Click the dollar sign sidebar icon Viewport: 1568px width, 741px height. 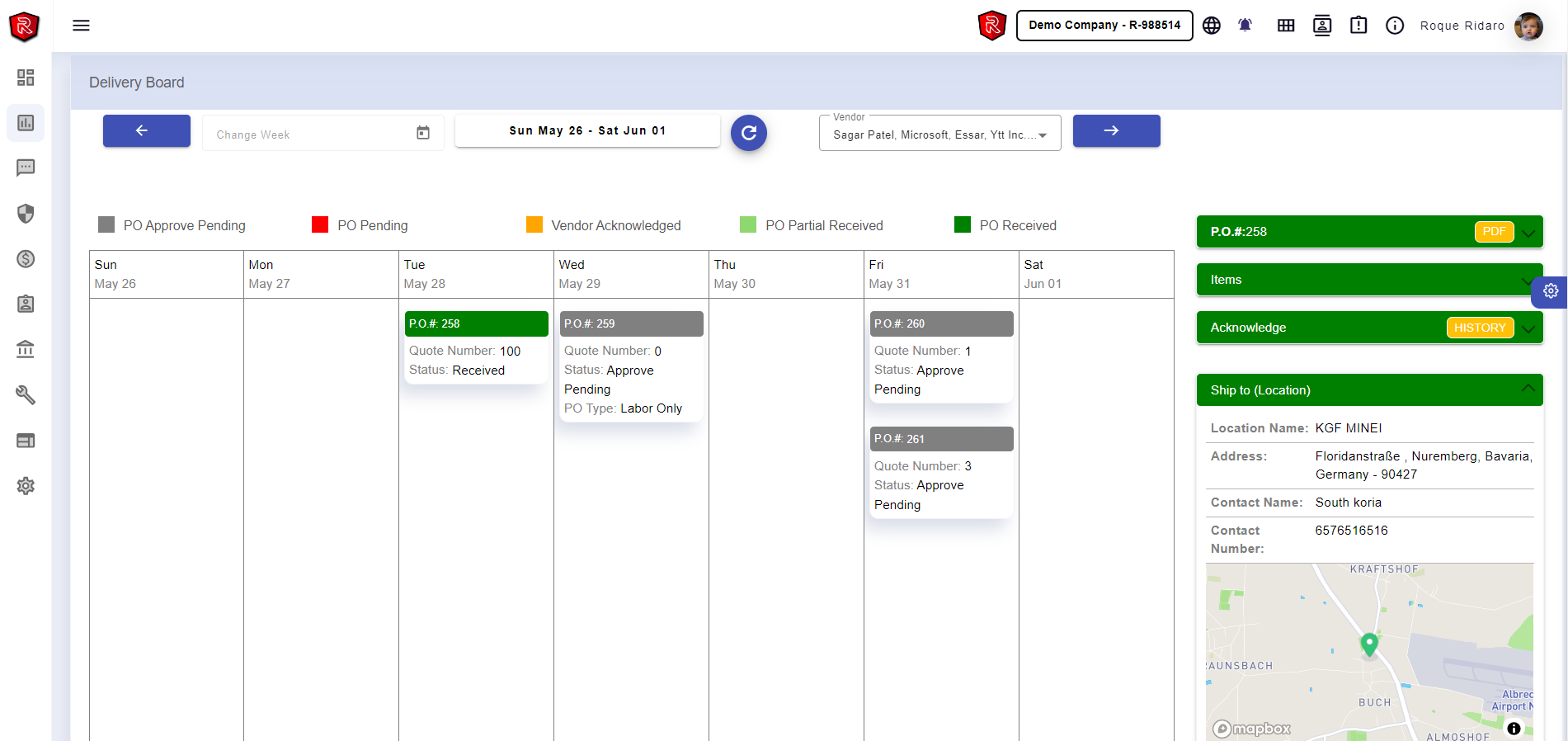26,259
